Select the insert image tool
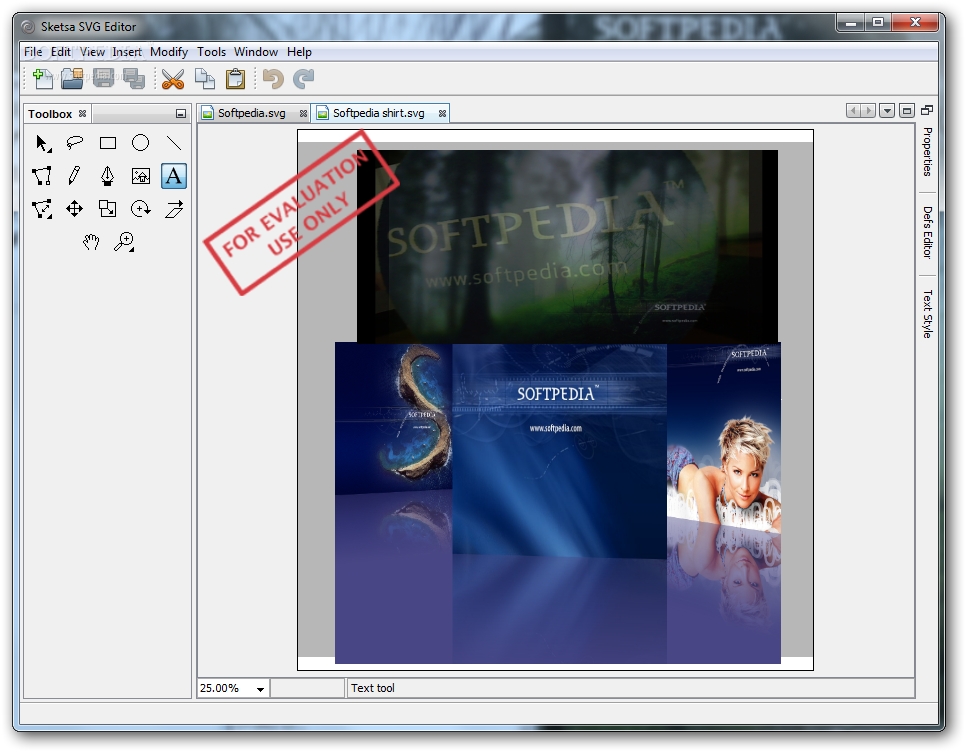The image size is (966, 752). pos(140,176)
